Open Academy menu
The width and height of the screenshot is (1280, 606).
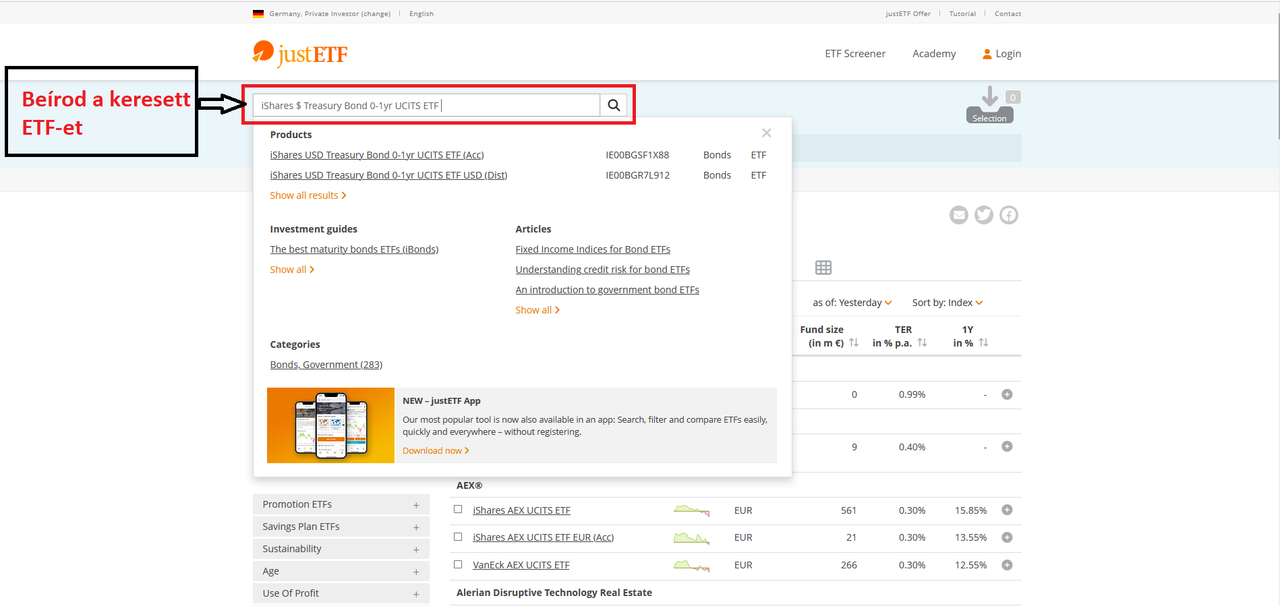tap(934, 54)
